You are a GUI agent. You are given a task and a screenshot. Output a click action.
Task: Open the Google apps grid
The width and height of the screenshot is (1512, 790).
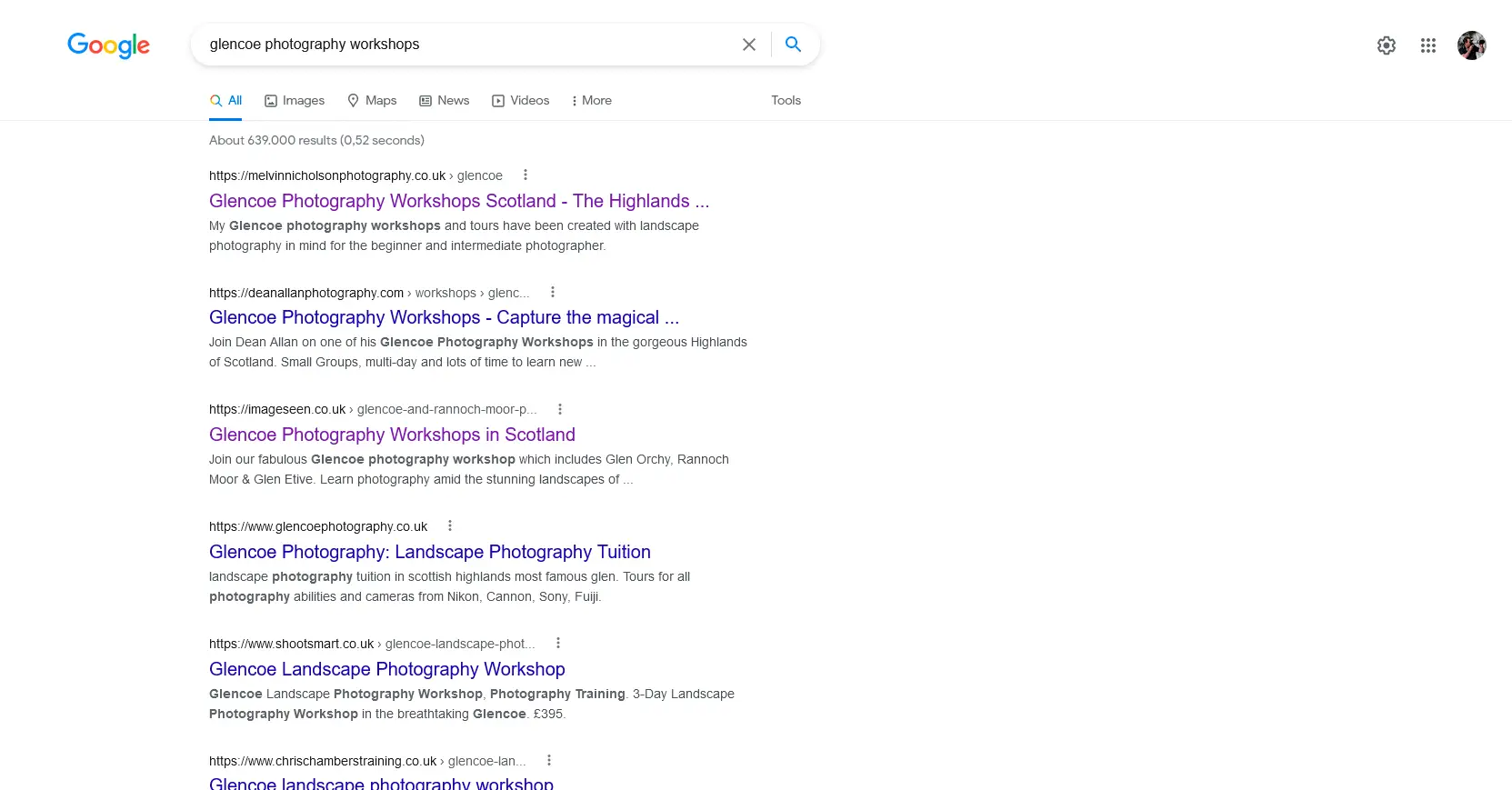click(x=1427, y=45)
